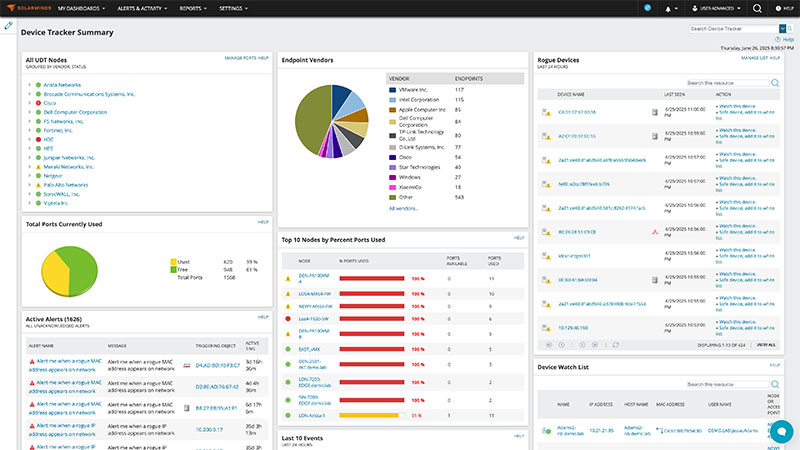Click the red connection icon for BC:26:28:51:C9:C8 row
Image resolution: width=800 pixels, height=450 pixels.
(x=655, y=232)
